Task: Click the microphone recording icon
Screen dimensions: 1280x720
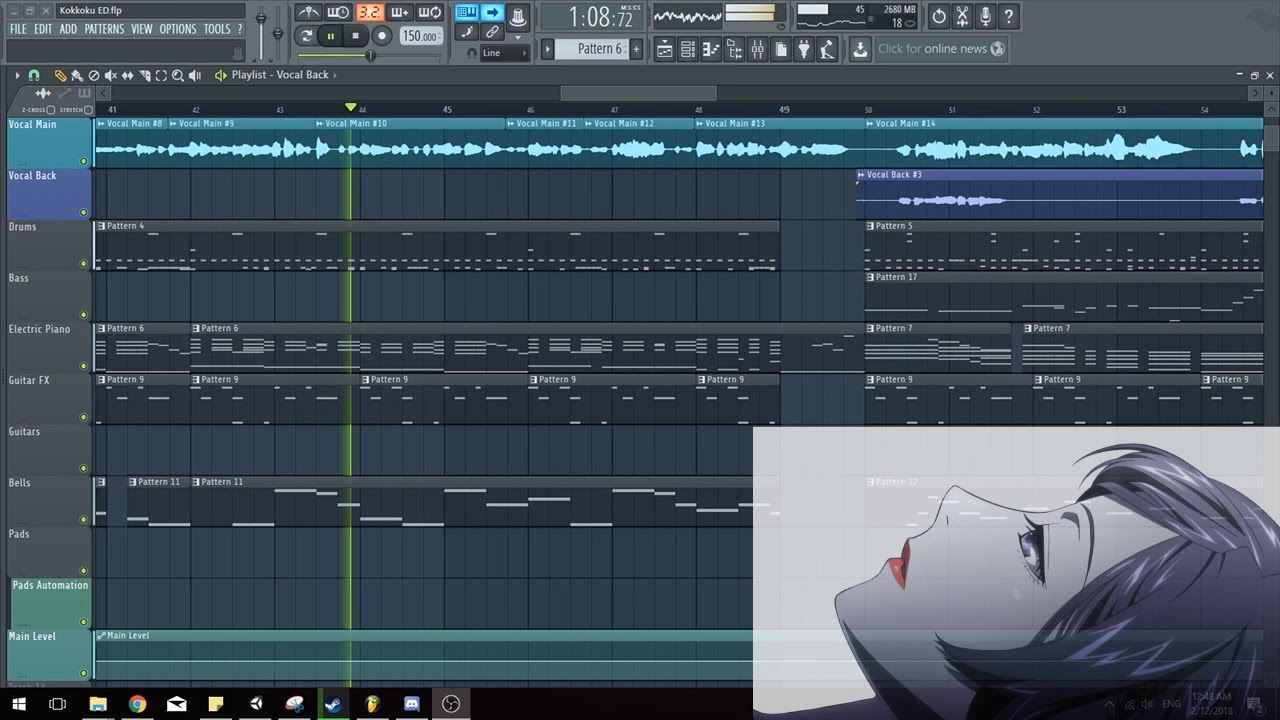Action: point(985,16)
